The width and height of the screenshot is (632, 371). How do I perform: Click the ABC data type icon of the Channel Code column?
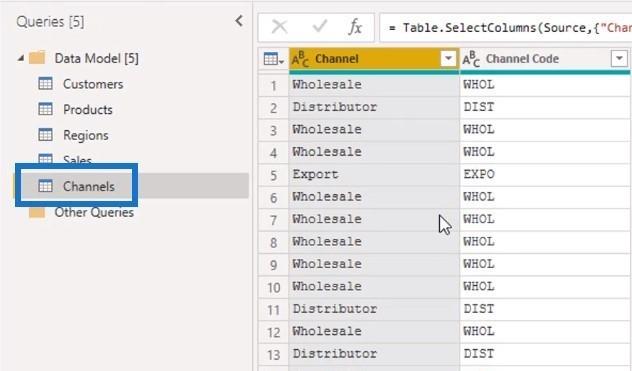click(x=471, y=59)
